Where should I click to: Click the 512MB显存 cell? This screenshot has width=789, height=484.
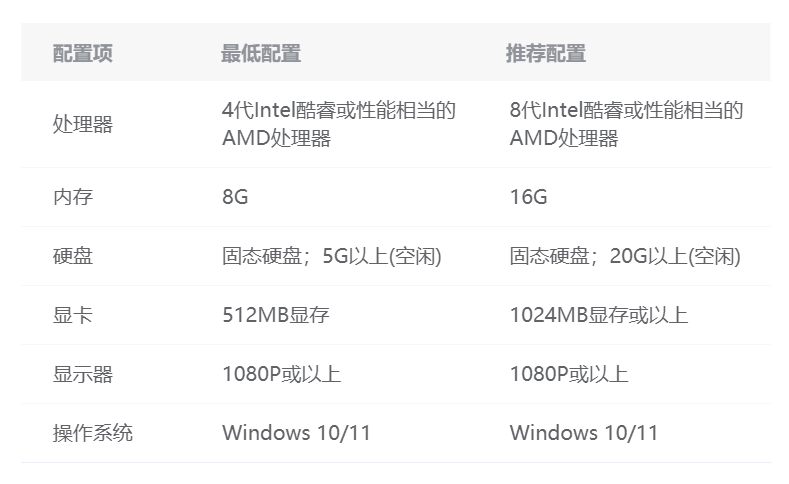[x=276, y=315]
